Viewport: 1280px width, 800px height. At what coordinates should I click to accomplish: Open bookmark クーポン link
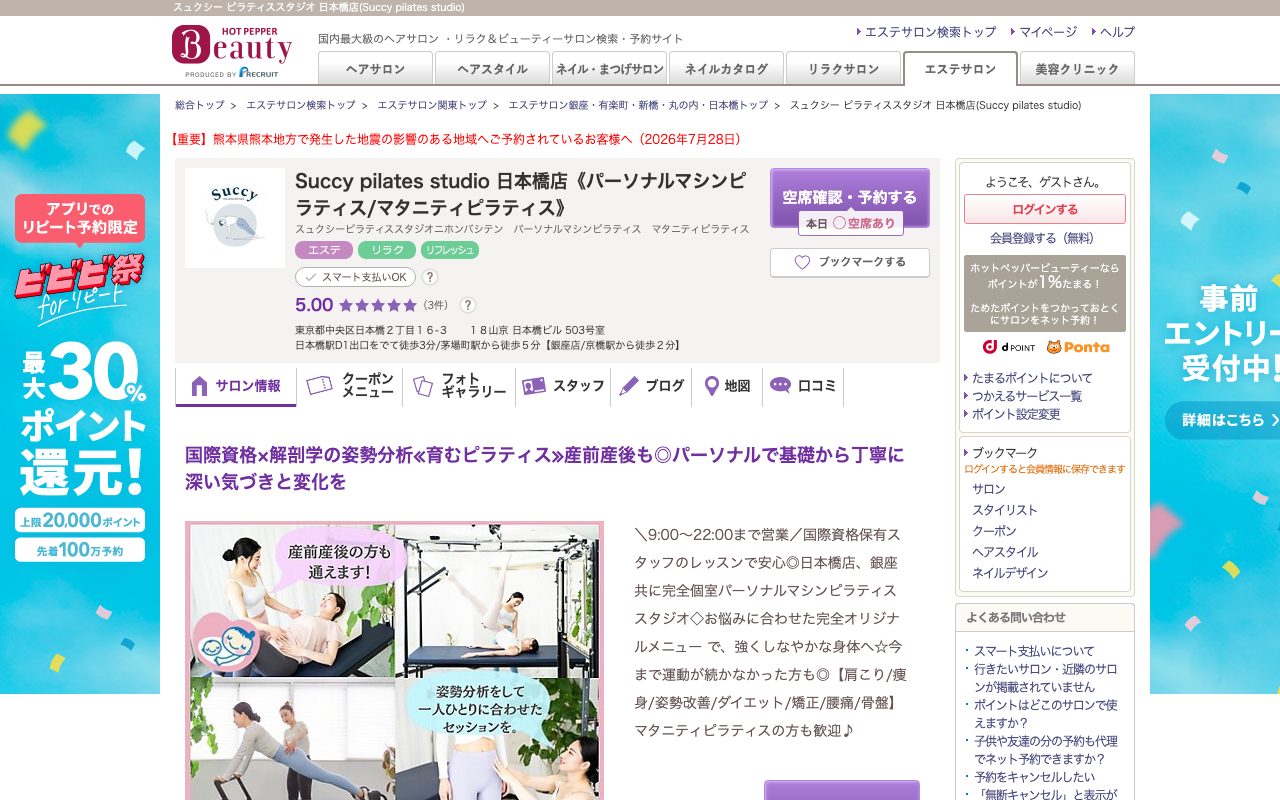click(994, 531)
